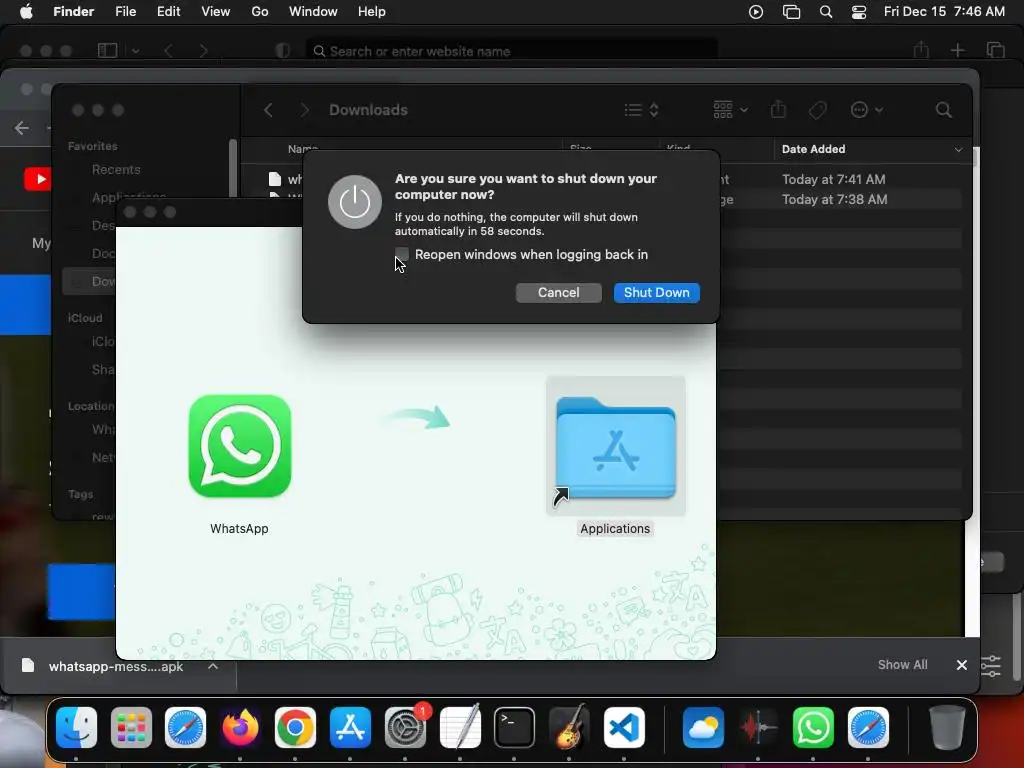Click Safari address search field
Screen dimensions: 1024x768
[511, 51]
